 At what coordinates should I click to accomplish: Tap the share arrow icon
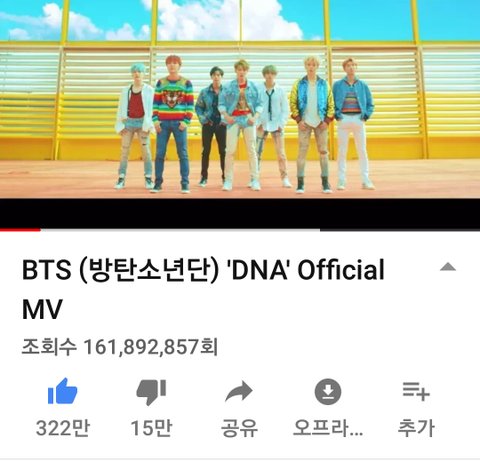(x=239, y=391)
